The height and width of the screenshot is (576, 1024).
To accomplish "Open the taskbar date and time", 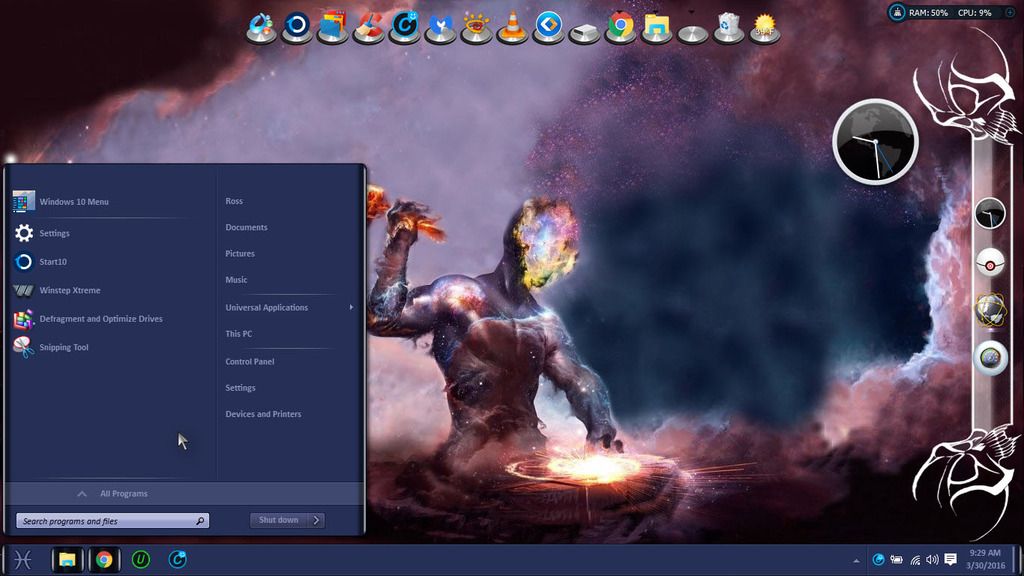I will point(985,560).
